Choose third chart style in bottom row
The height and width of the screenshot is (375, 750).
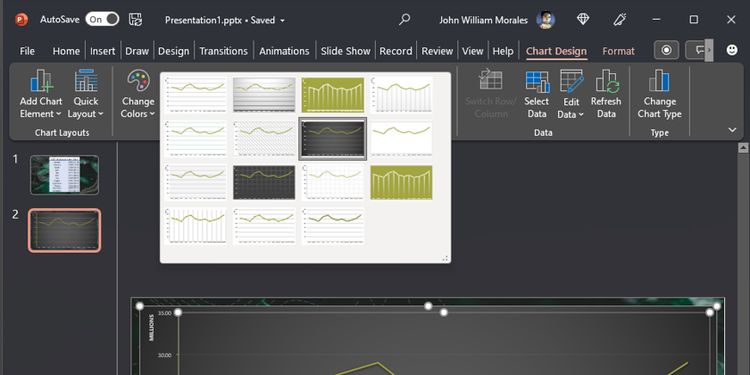tap(333, 226)
